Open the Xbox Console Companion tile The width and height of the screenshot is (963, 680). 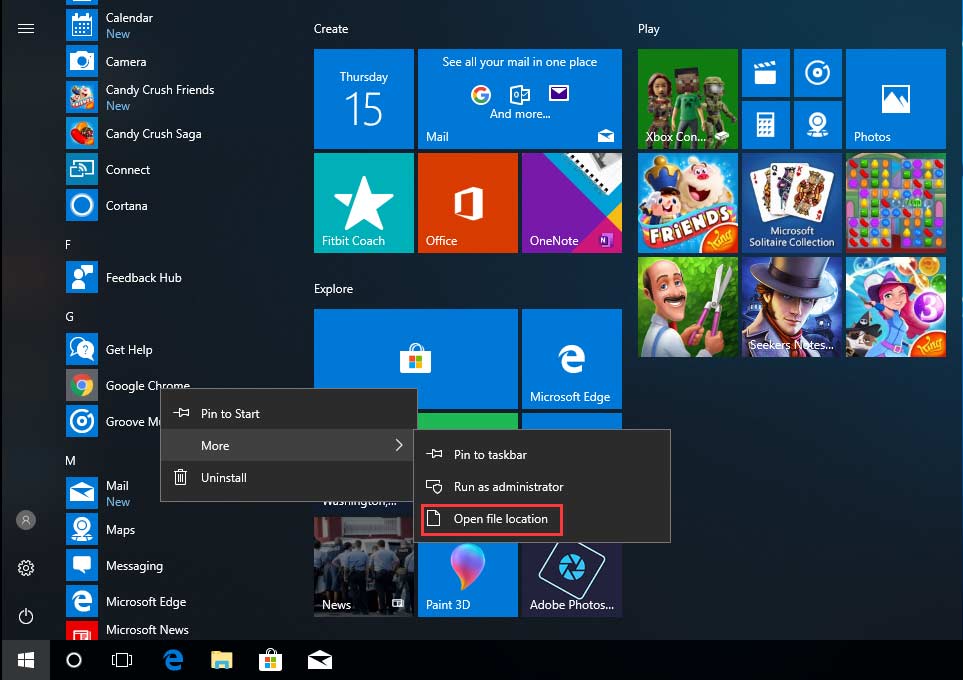click(688, 99)
